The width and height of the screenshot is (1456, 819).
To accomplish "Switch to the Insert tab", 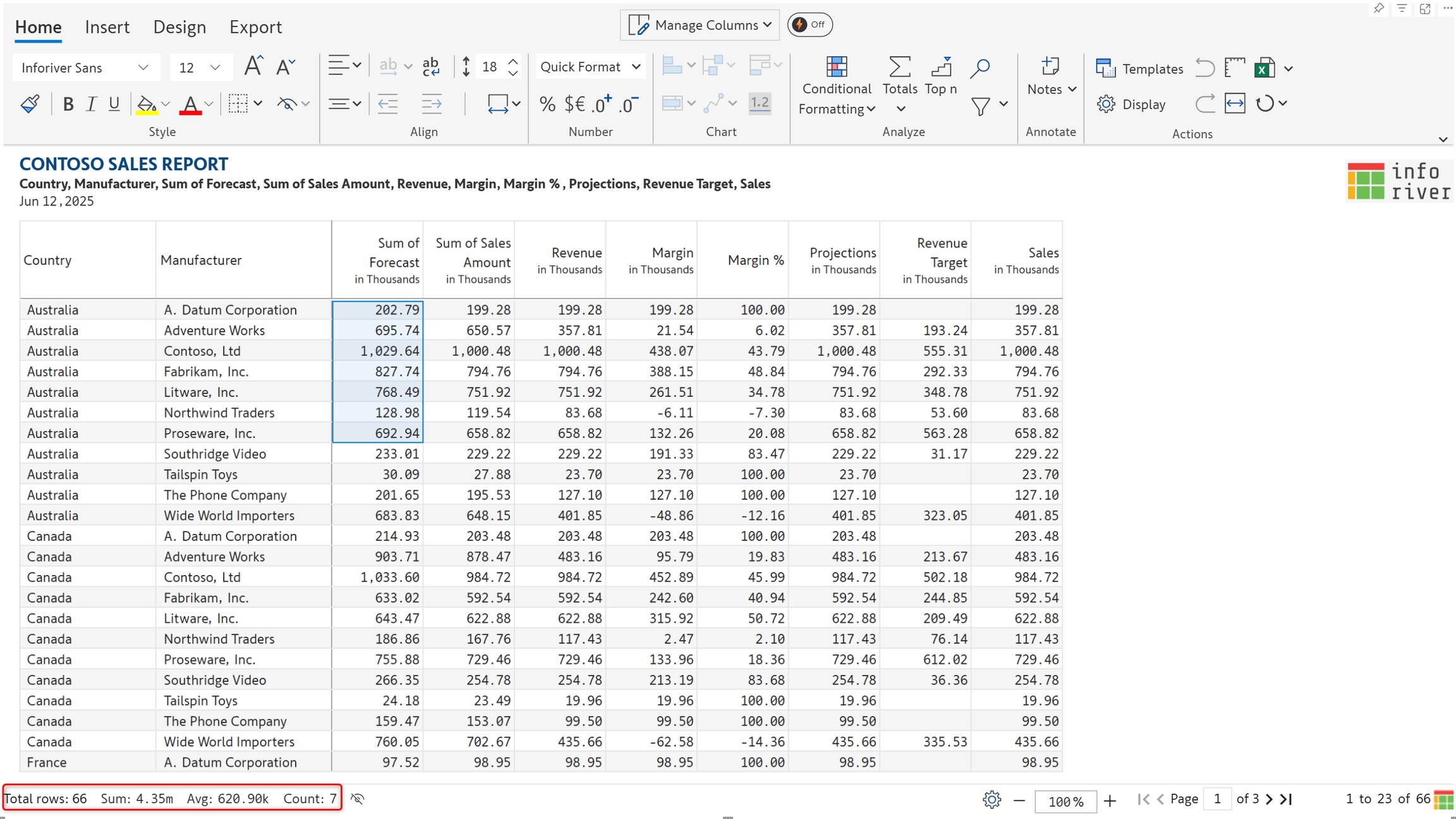I will click(x=107, y=27).
